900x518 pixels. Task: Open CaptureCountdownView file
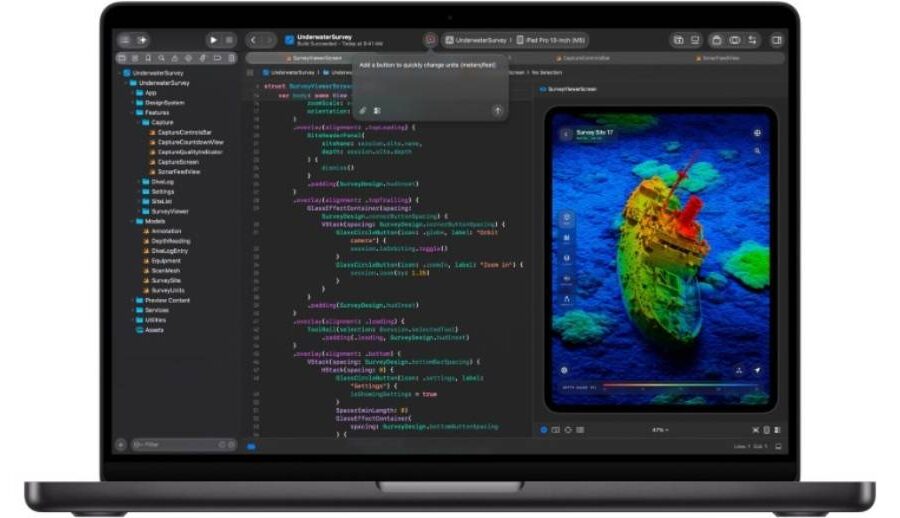186,142
